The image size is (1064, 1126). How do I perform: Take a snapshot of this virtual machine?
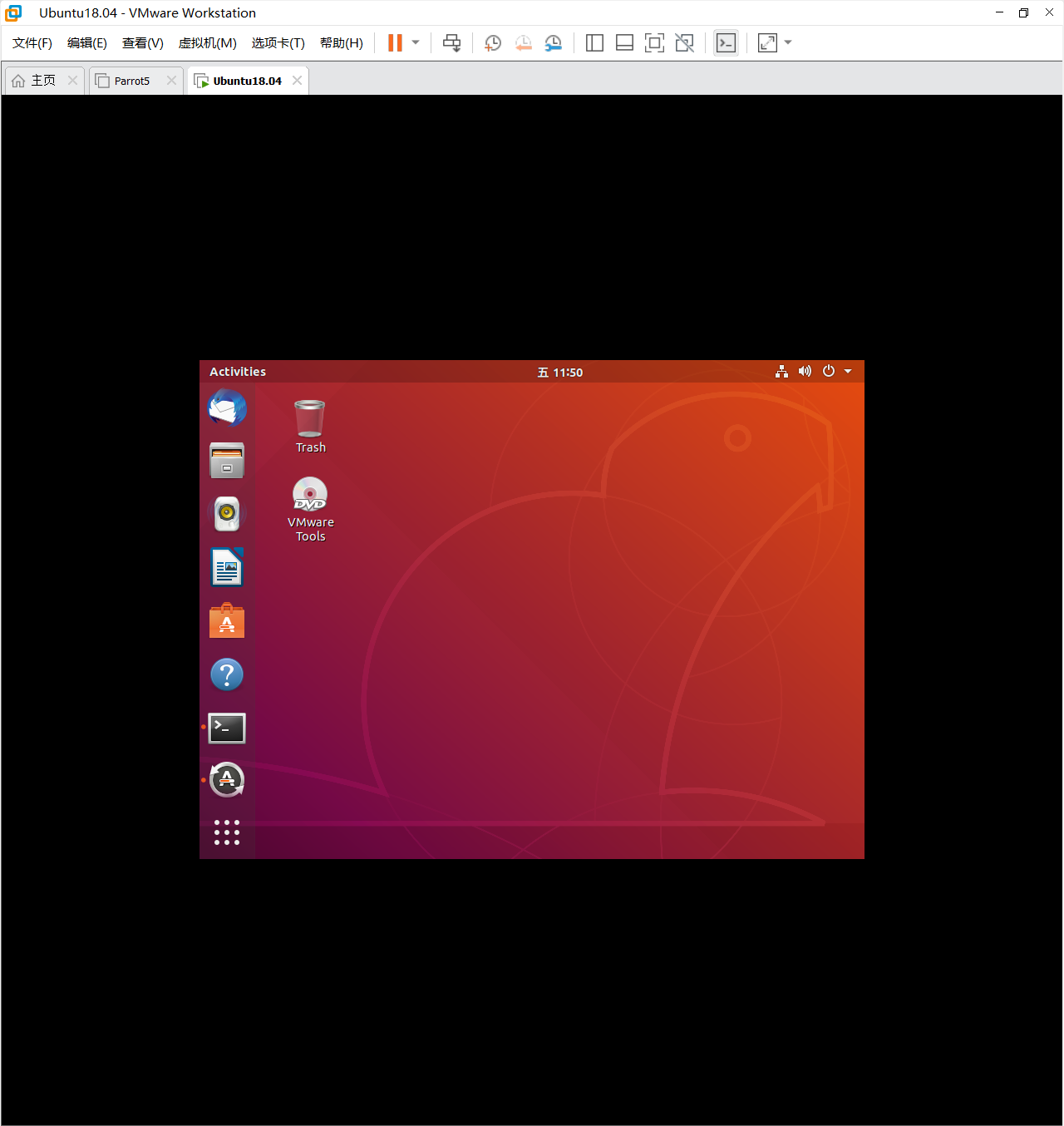click(x=493, y=43)
